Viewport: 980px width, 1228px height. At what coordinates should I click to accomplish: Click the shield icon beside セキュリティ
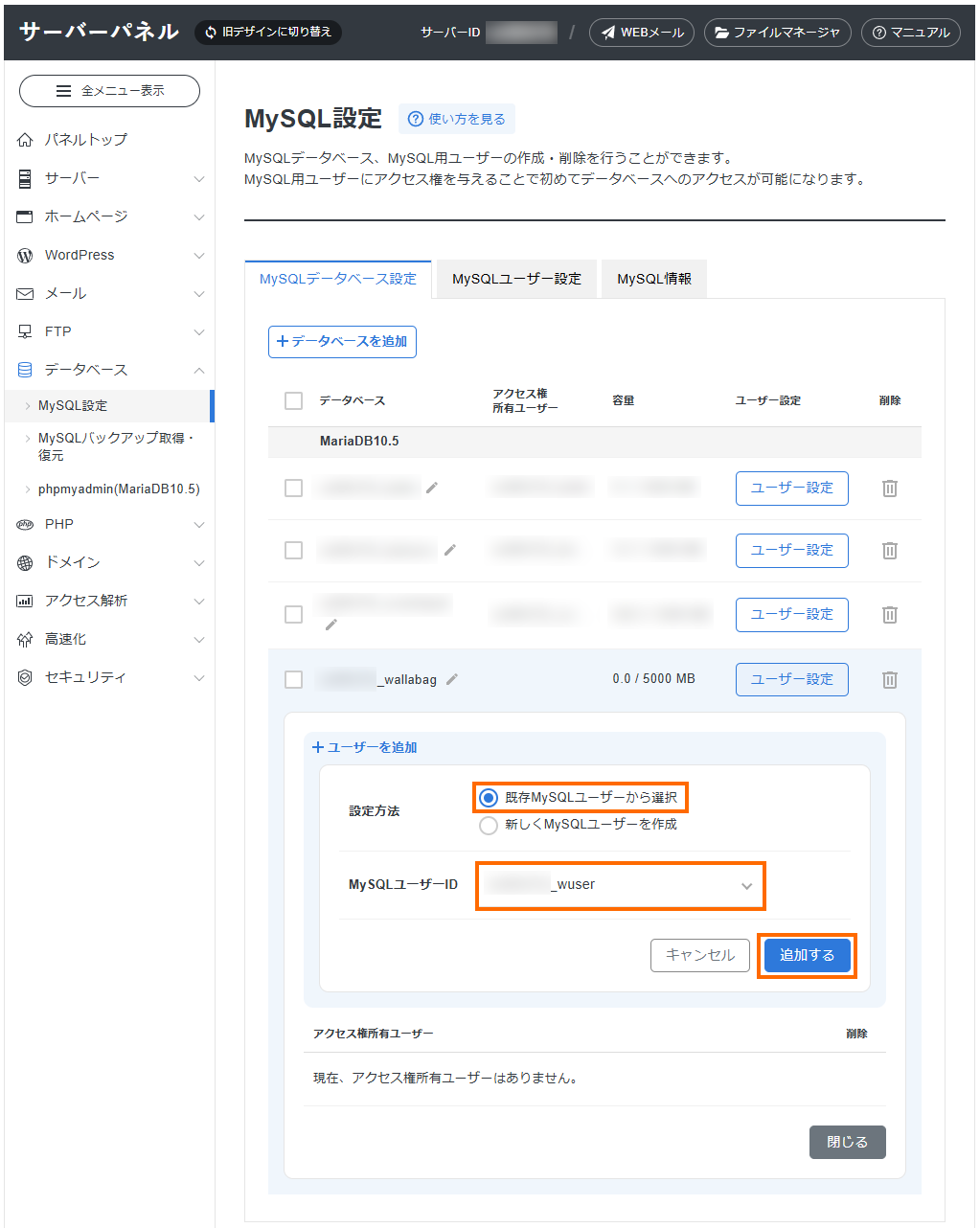click(x=25, y=677)
